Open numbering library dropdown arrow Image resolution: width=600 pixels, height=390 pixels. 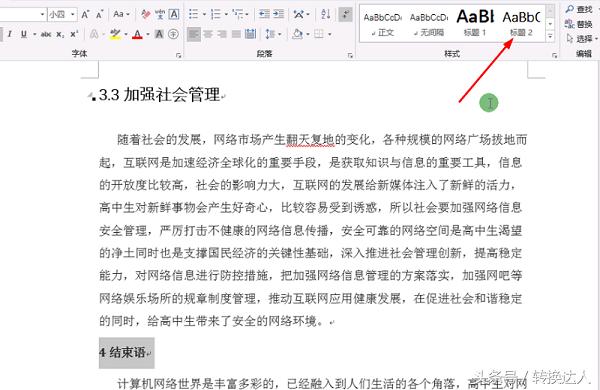tap(226, 15)
